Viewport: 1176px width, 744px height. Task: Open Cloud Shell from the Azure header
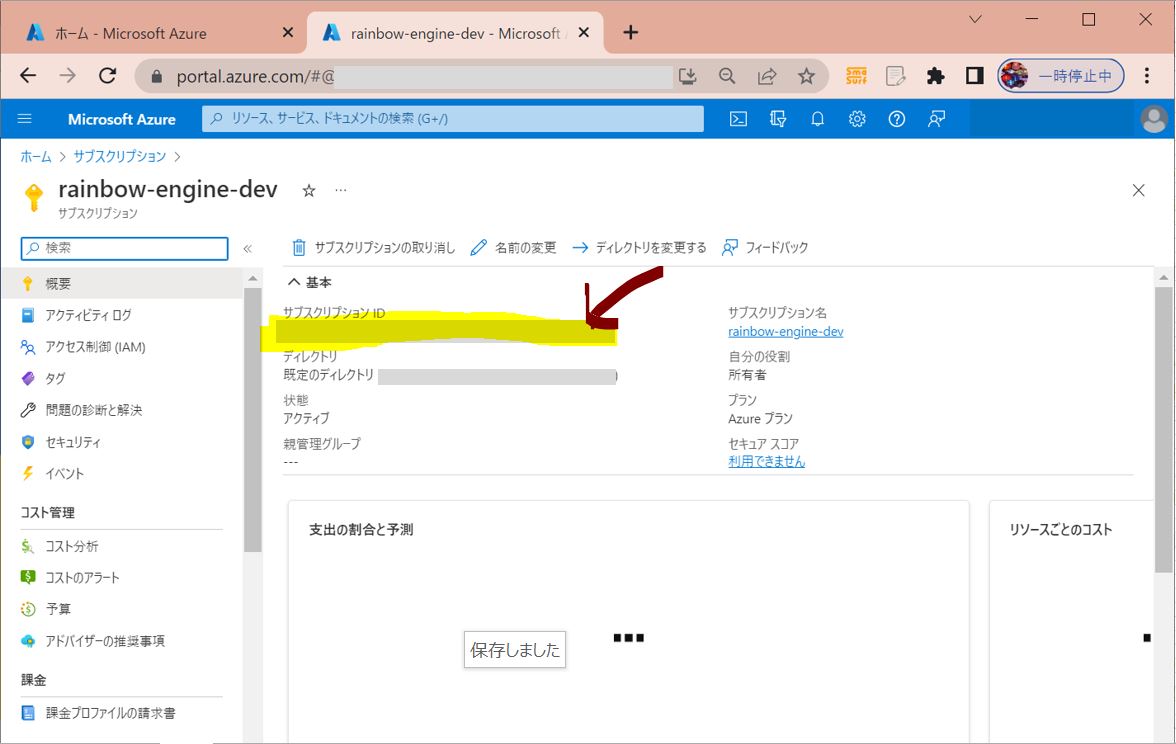pos(738,119)
